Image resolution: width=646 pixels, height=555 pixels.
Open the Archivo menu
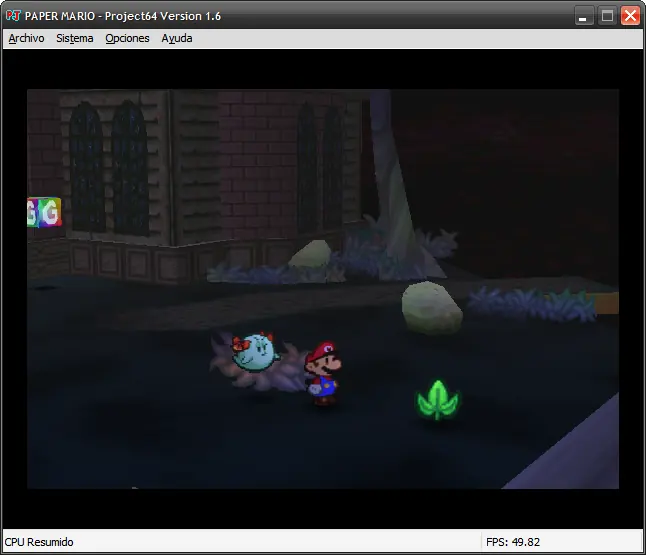tap(26, 38)
